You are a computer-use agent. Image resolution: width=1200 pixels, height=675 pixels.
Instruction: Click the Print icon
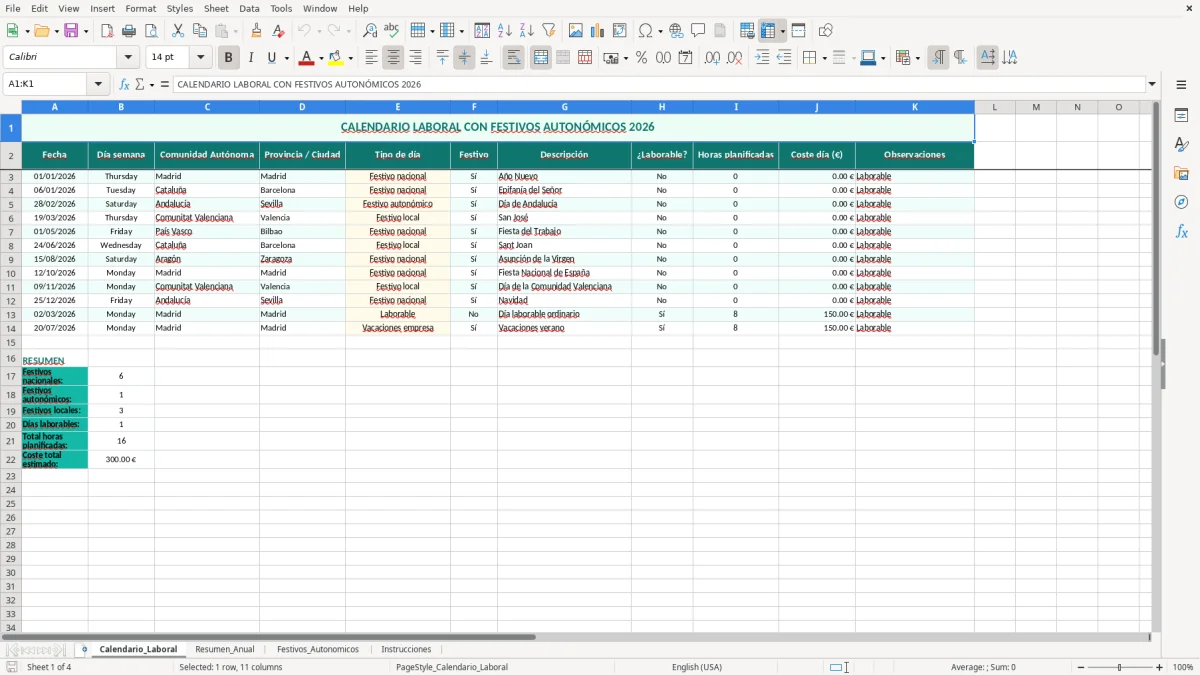(129, 31)
